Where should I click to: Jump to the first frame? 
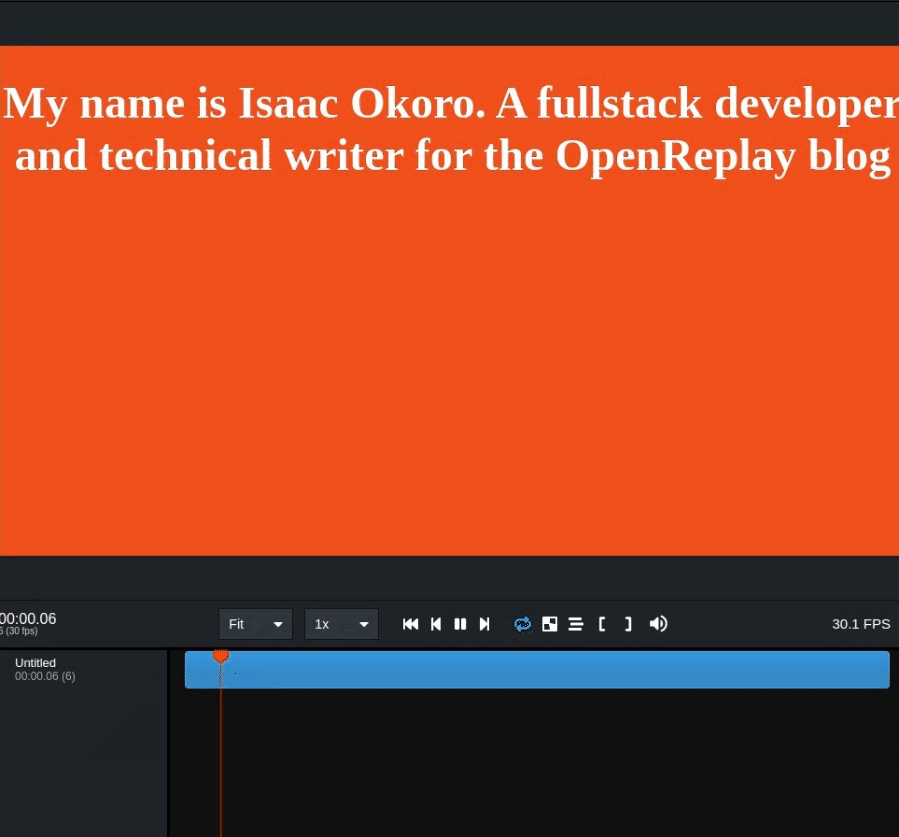(x=411, y=624)
